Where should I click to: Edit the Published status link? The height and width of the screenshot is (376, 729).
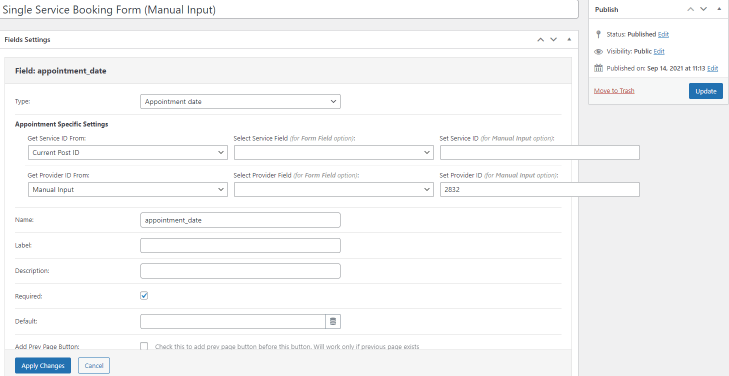click(x=663, y=34)
